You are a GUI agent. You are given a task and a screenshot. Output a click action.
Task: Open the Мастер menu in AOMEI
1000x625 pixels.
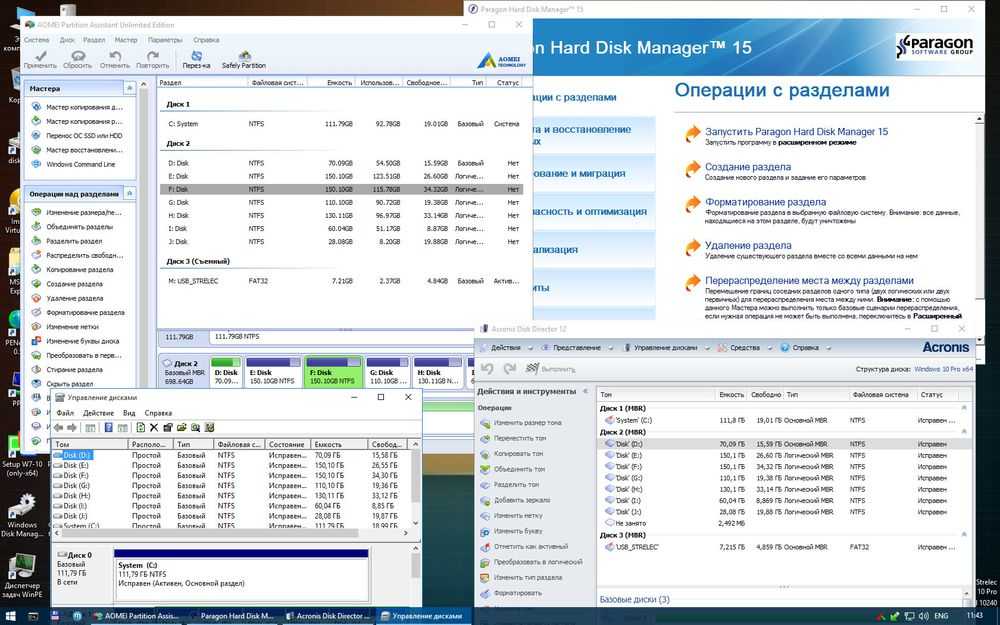tap(126, 40)
